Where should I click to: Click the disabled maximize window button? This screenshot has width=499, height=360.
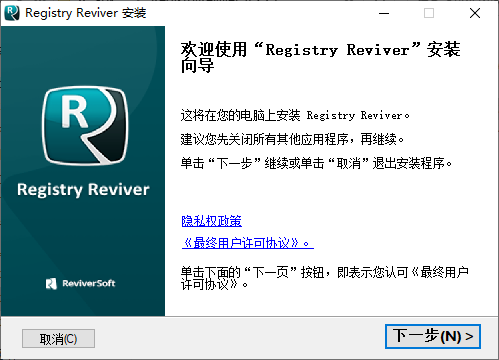coord(429,13)
